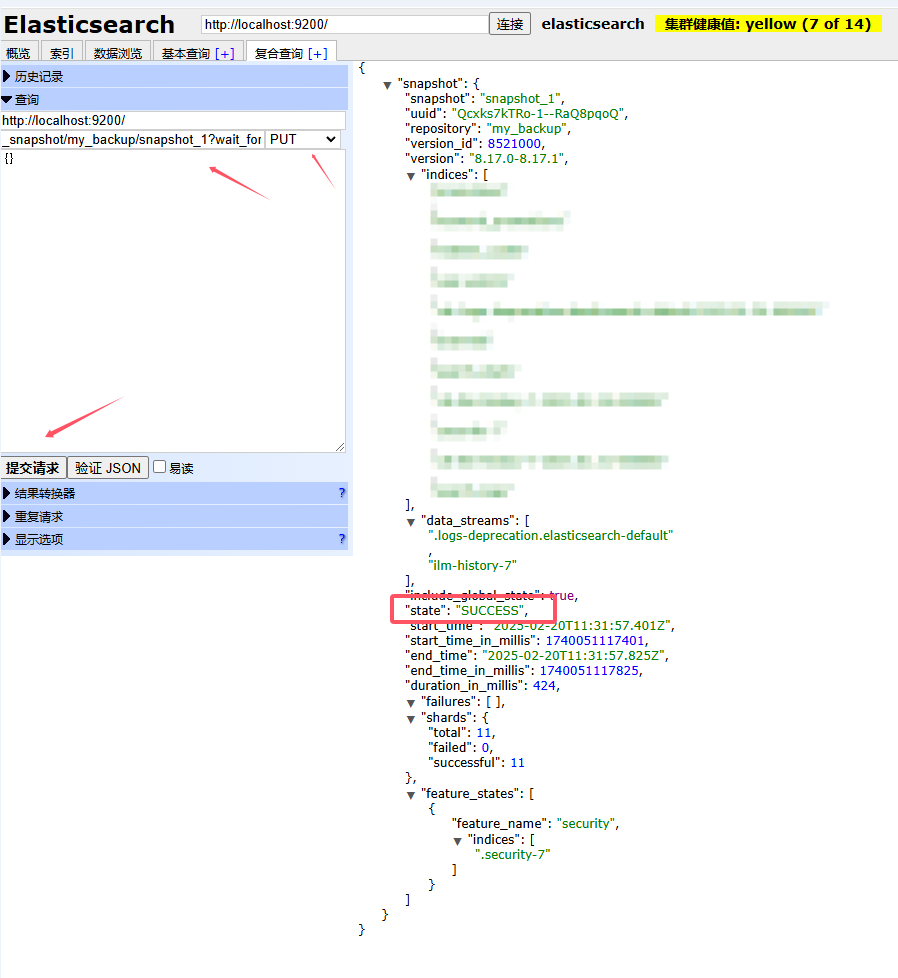The width and height of the screenshot is (898, 978).
Task: Collapse the "snapshot" JSON node
Action: point(387,85)
